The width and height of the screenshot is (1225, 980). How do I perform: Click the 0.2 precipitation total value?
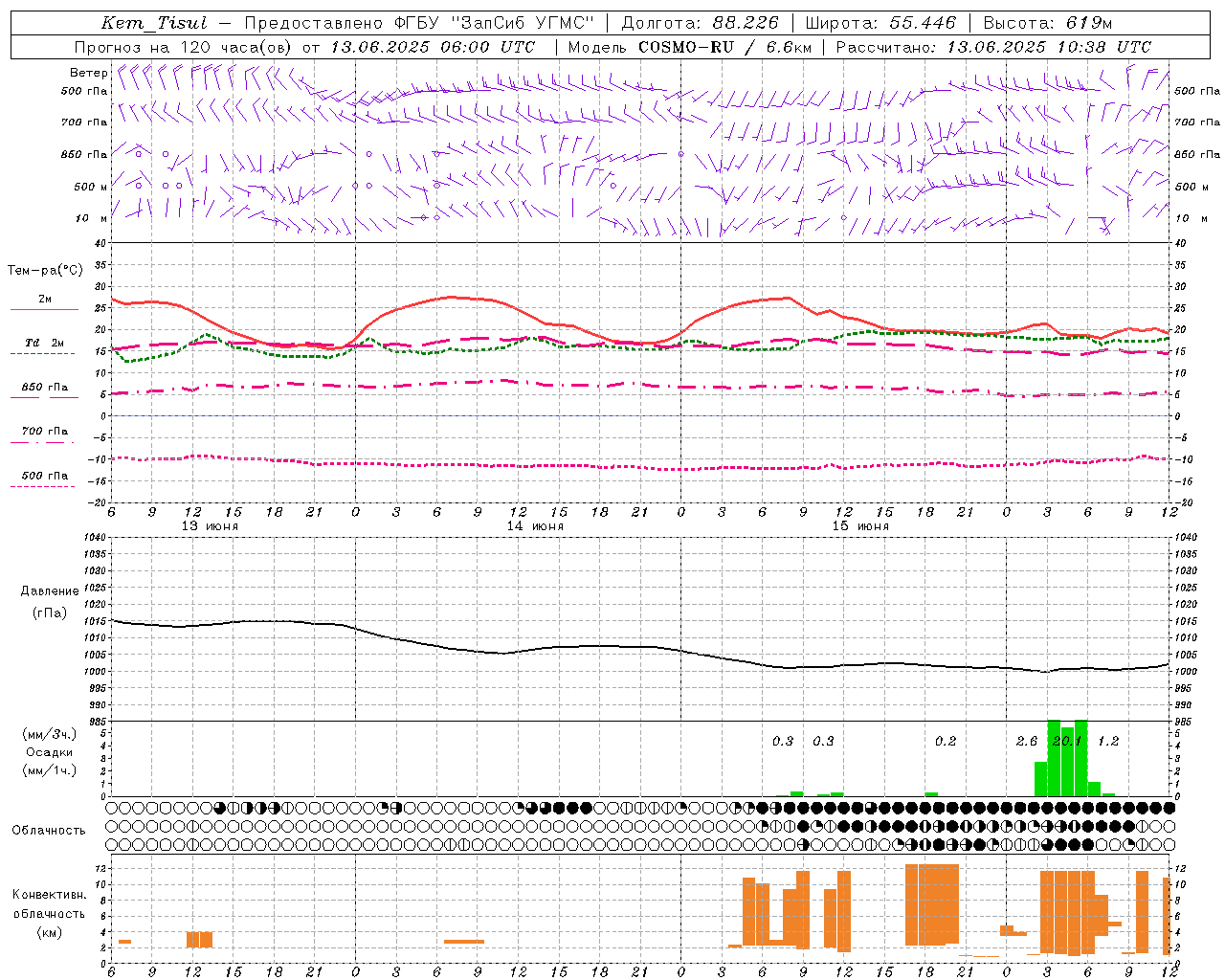click(x=946, y=741)
